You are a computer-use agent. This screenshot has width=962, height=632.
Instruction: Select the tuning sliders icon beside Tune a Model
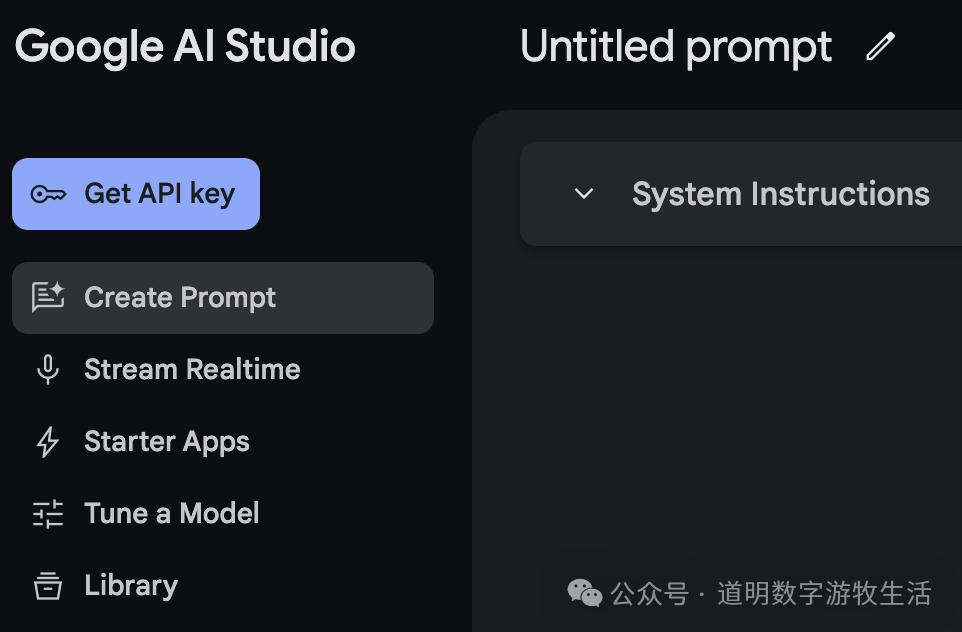tap(48, 513)
